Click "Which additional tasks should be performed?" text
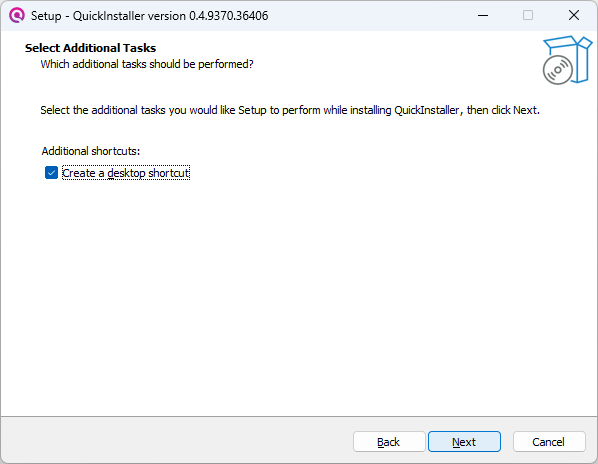Viewport: 598px width, 464px height. [147, 64]
